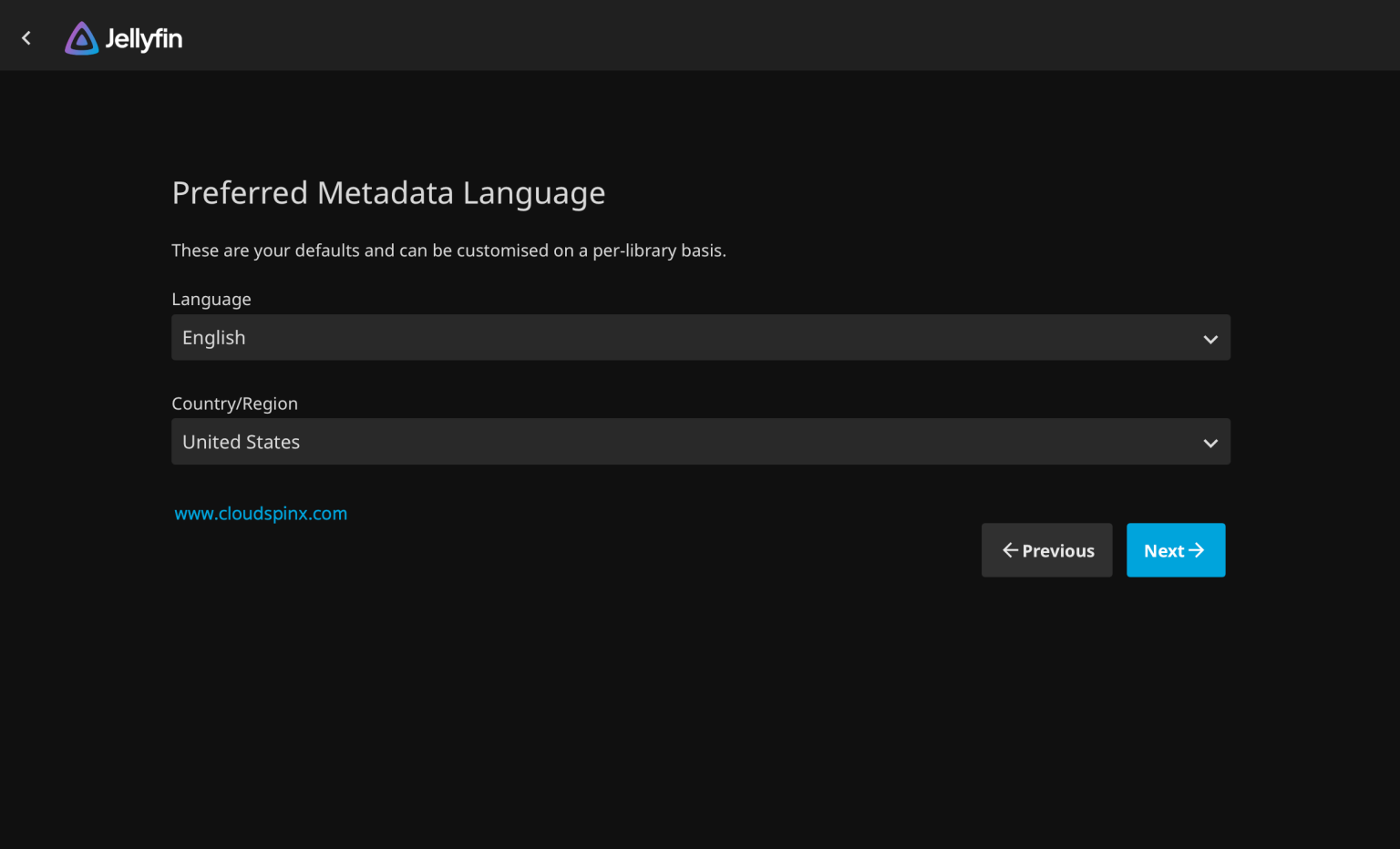Open the Country/Region dropdown showing United States

point(700,442)
